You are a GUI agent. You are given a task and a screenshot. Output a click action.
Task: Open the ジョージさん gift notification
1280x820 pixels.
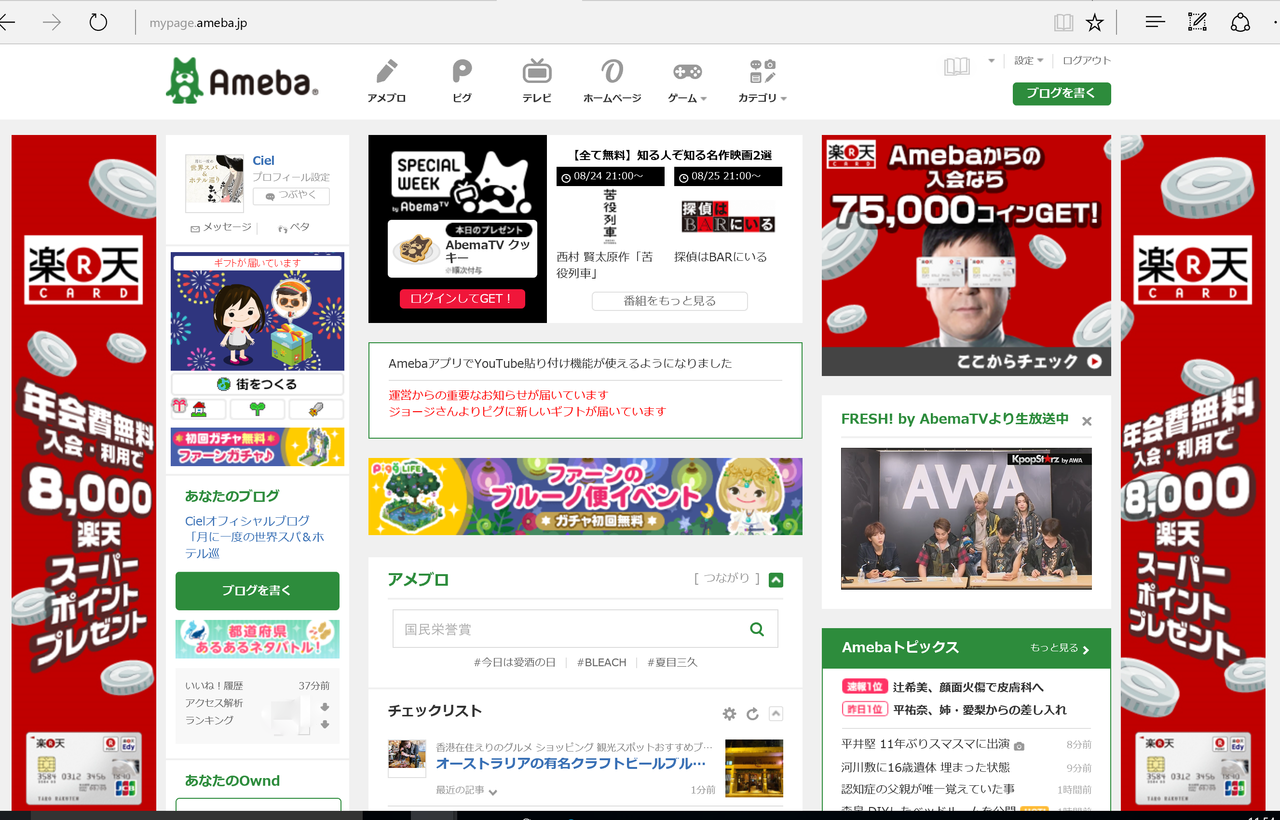[x=527, y=411]
